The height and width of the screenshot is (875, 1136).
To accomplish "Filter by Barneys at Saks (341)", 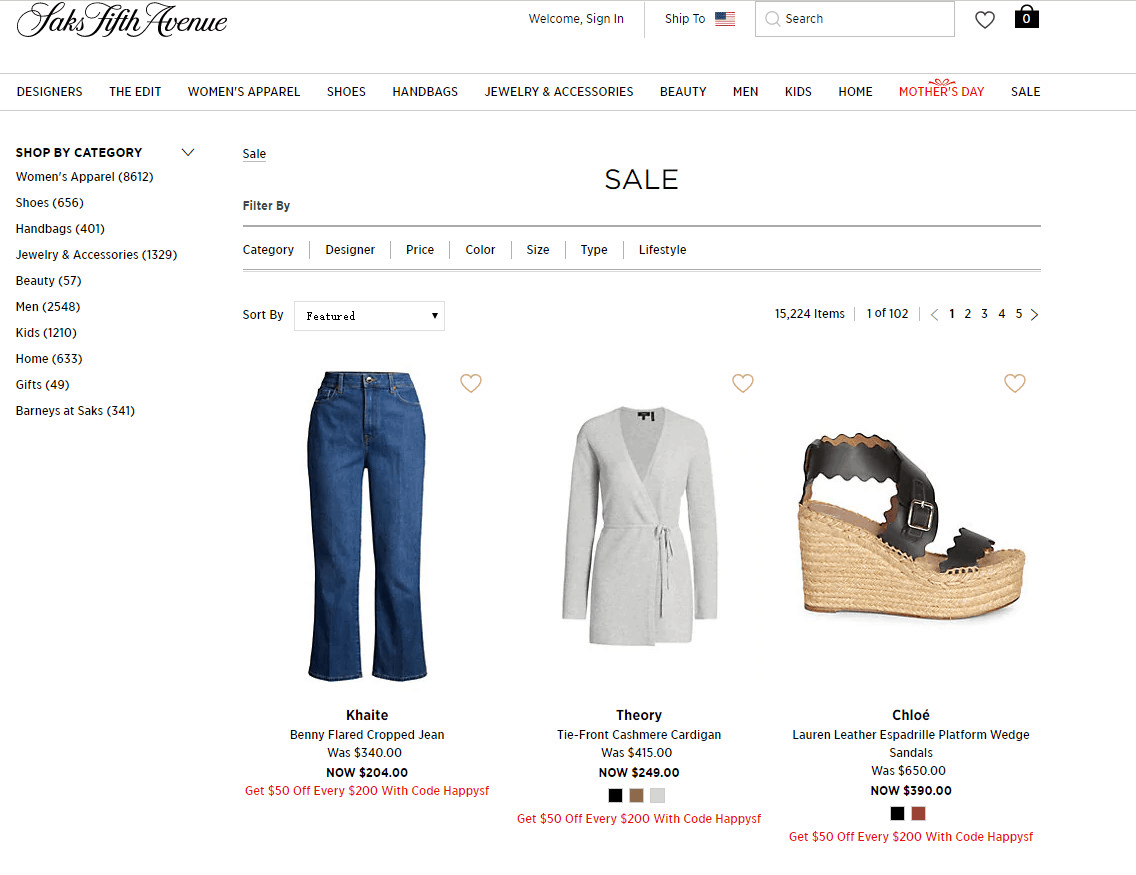I will point(75,411).
